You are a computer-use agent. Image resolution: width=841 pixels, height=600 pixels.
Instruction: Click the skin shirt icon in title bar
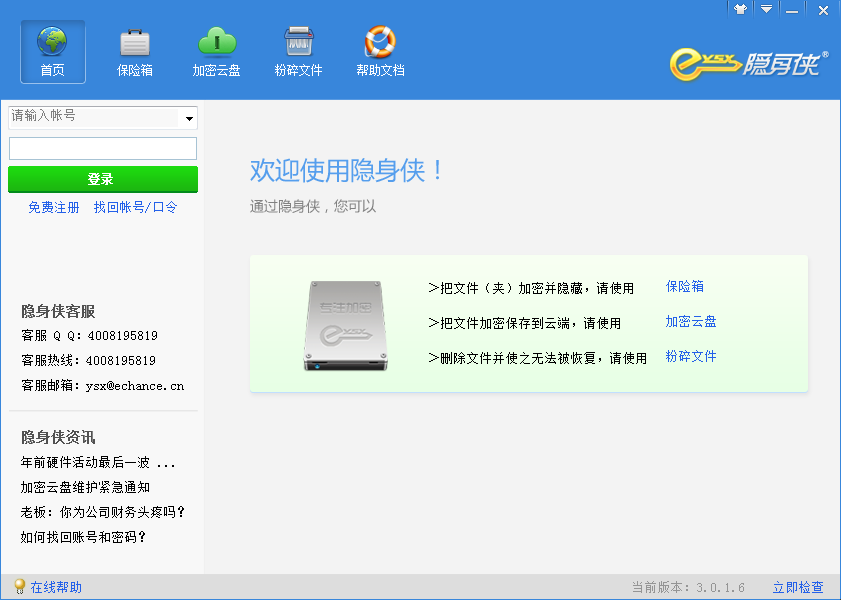click(740, 9)
